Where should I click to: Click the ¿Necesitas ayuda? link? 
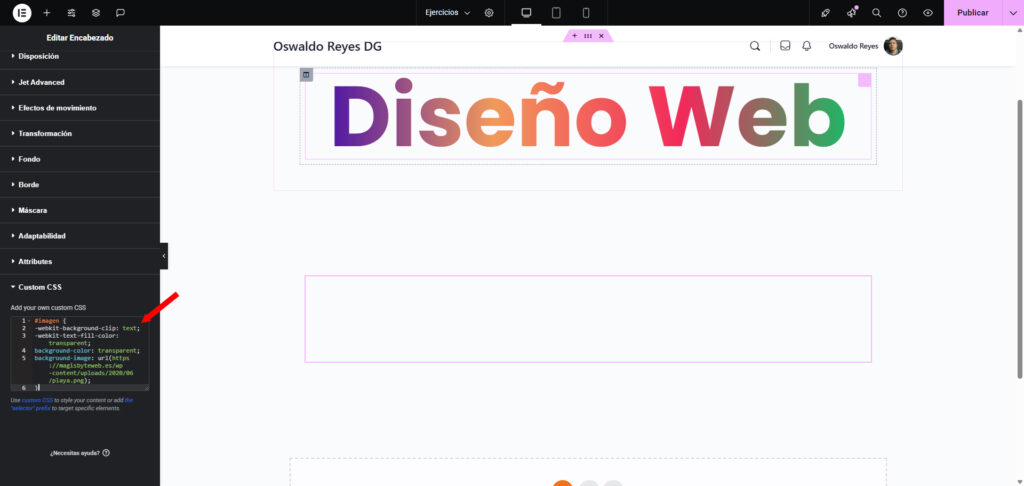pos(79,453)
